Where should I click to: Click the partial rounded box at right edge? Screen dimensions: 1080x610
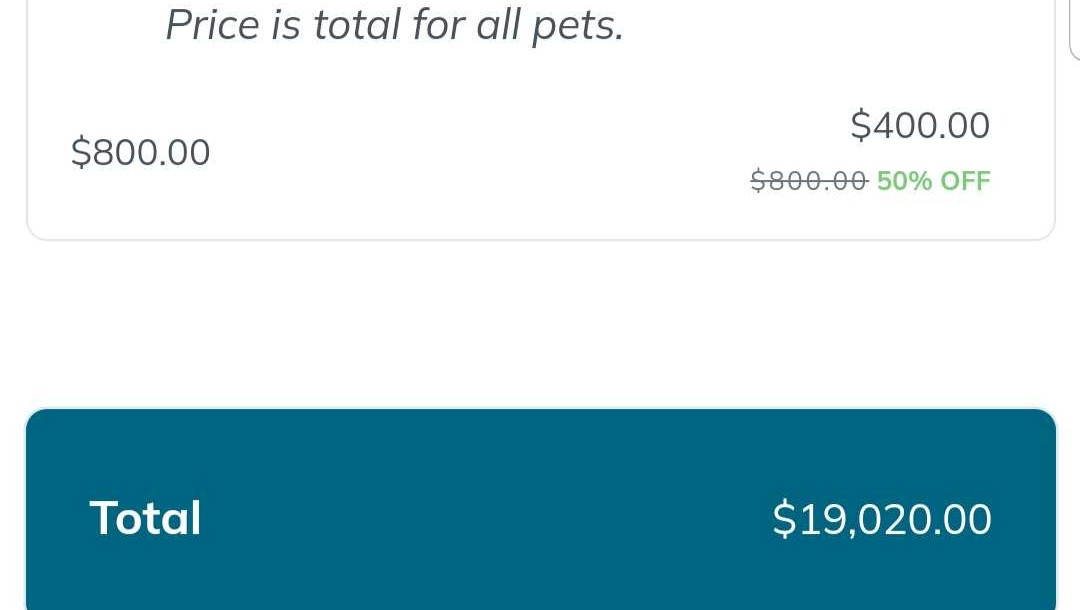[x=1075, y=30]
